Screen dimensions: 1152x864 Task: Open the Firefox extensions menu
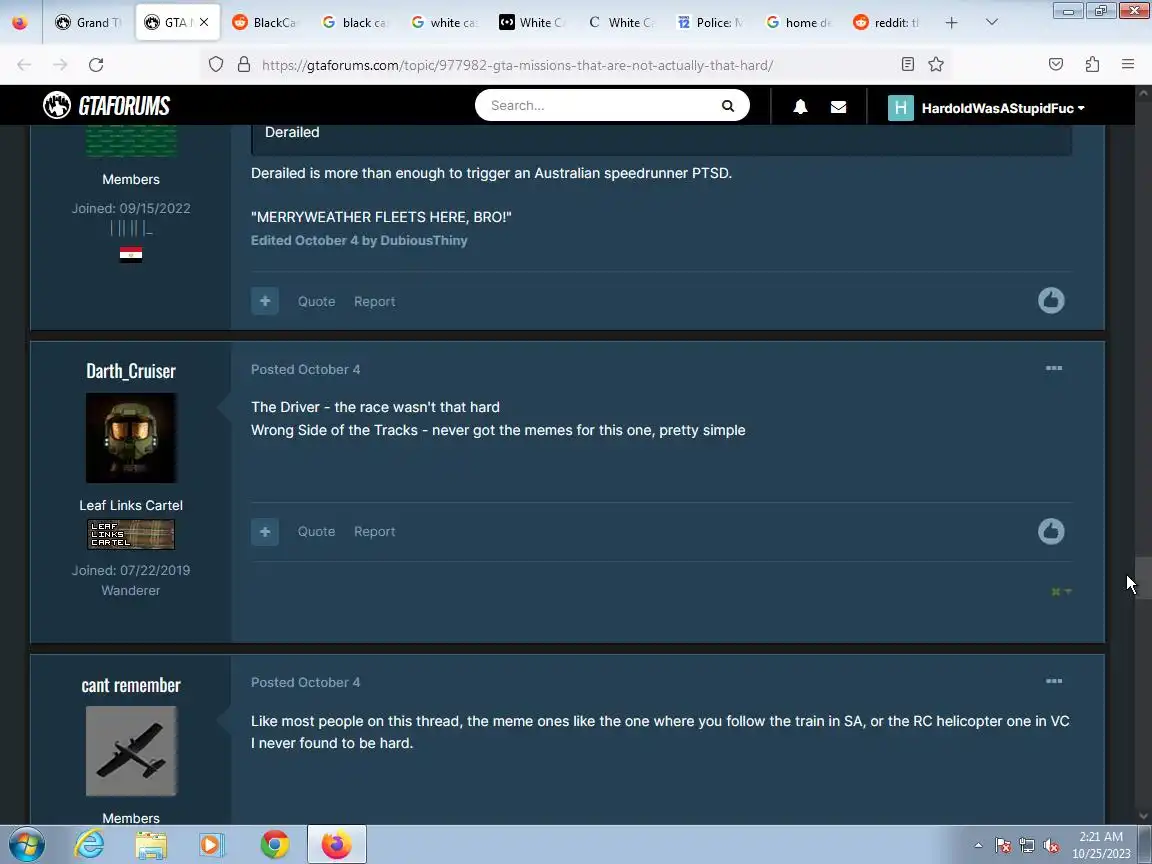click(1092, 65)
